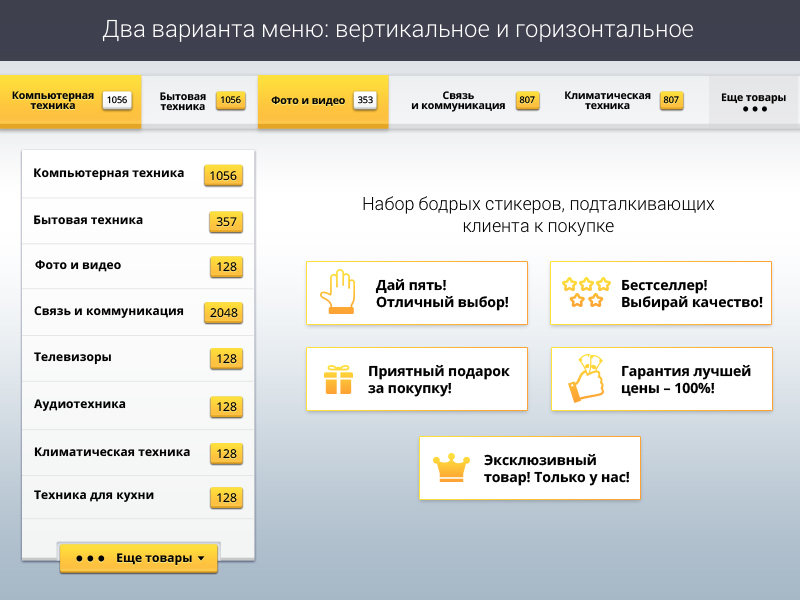Select Бытовая техника in vertical menu
800x600 pixels.
point(138,221)
